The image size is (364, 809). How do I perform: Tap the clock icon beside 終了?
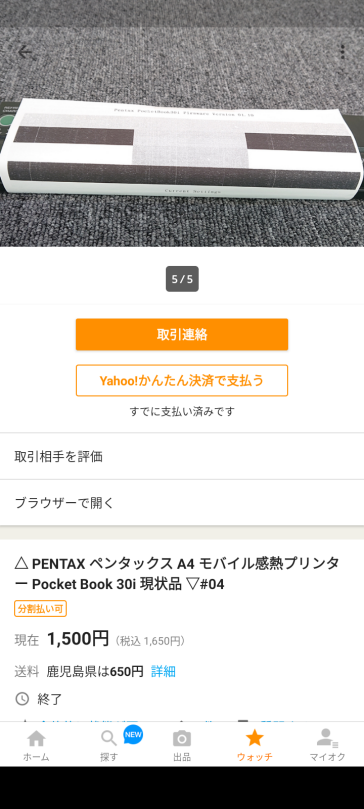pyautogui.click(x=22, y=699)
